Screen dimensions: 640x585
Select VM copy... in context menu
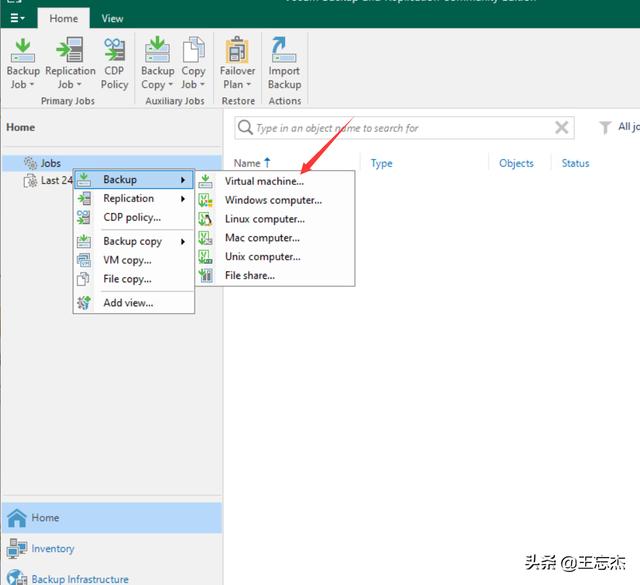[133, 260]
